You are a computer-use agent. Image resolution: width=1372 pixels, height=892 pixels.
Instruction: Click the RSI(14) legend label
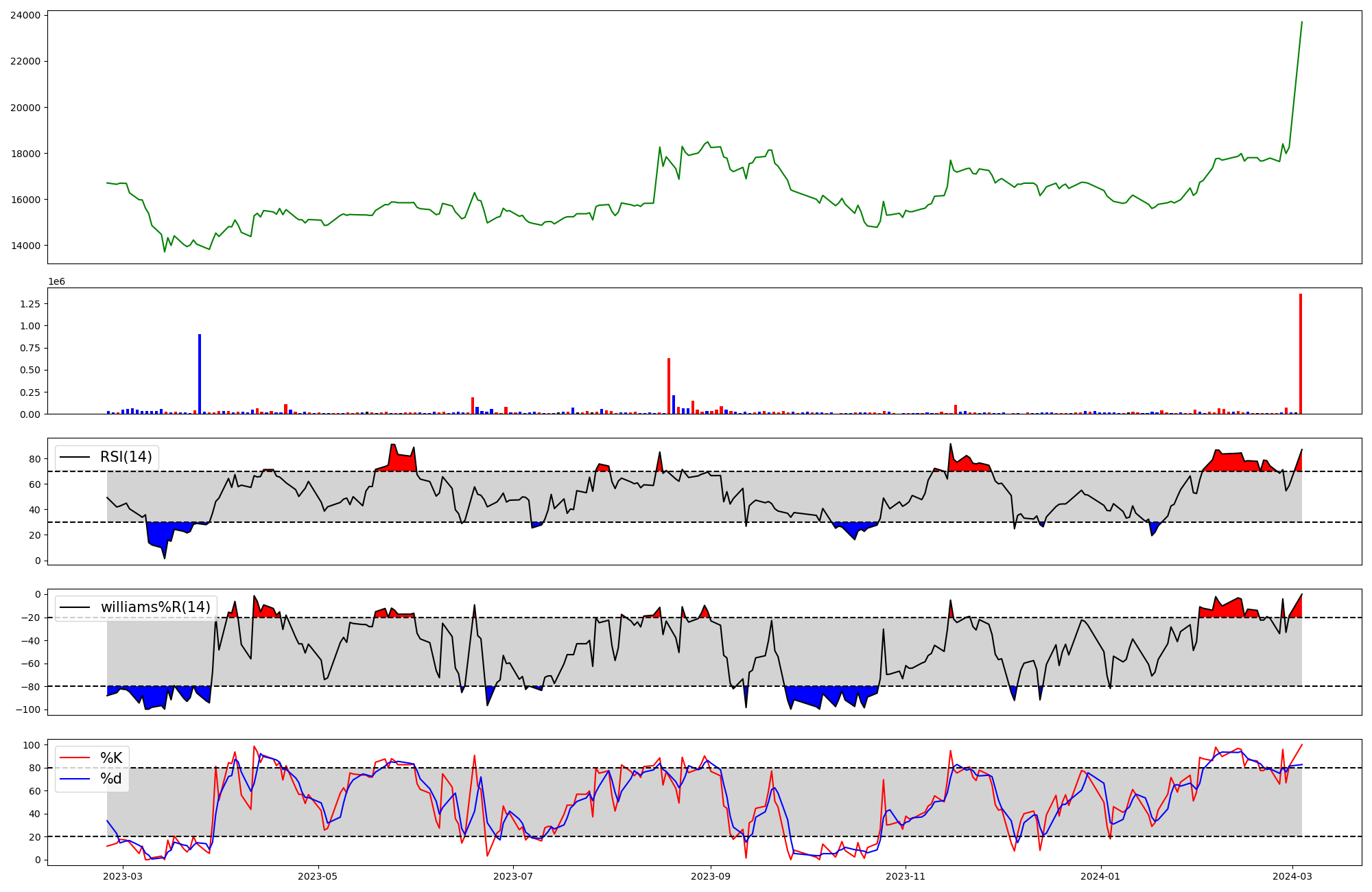pyautogui.click(x=126, y=457)
